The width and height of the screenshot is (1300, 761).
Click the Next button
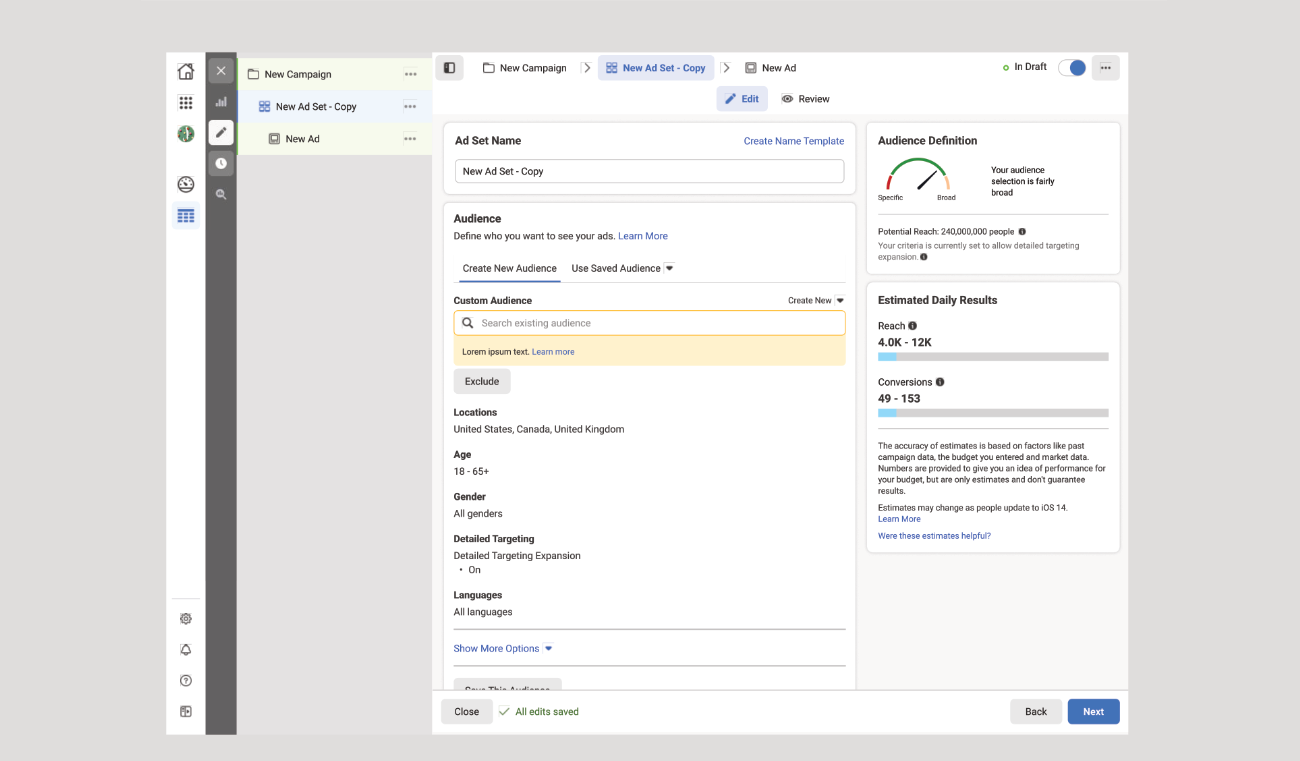coord(1093,711)
